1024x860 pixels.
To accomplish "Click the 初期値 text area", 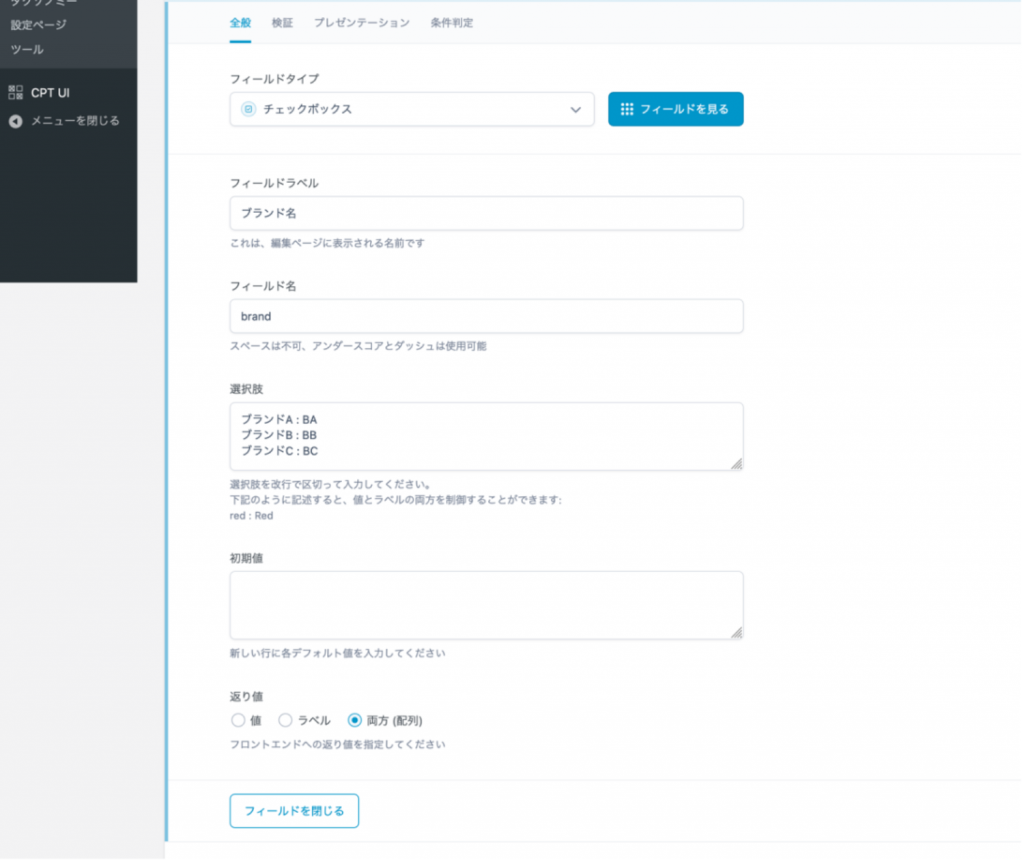I will tap(486, 605).
